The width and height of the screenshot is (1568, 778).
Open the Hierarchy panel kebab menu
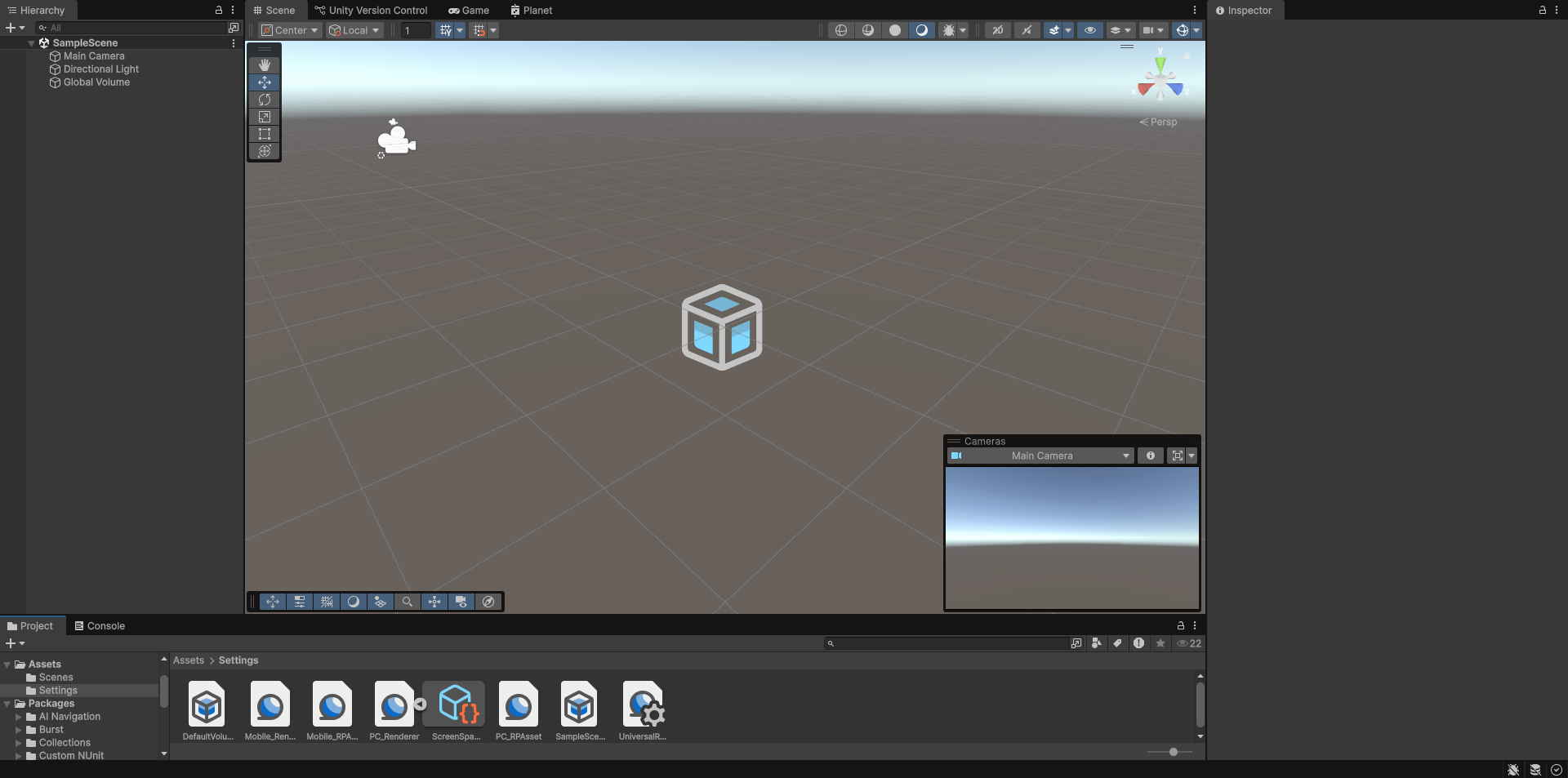click(x=233, y=11)
